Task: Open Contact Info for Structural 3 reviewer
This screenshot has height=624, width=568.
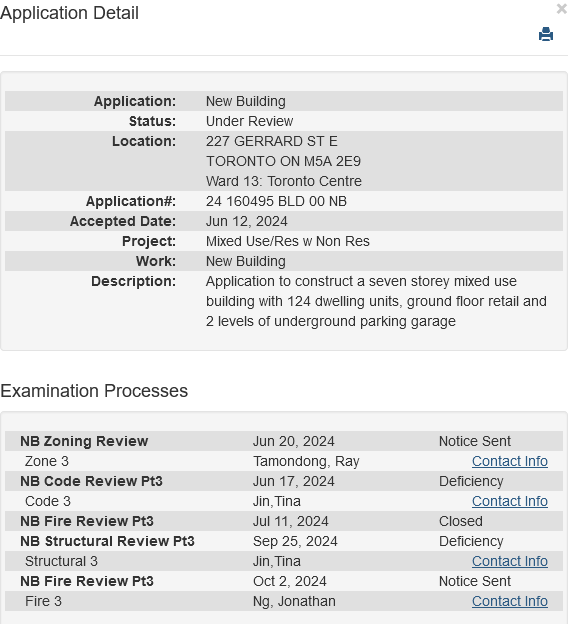Action: 509,561
